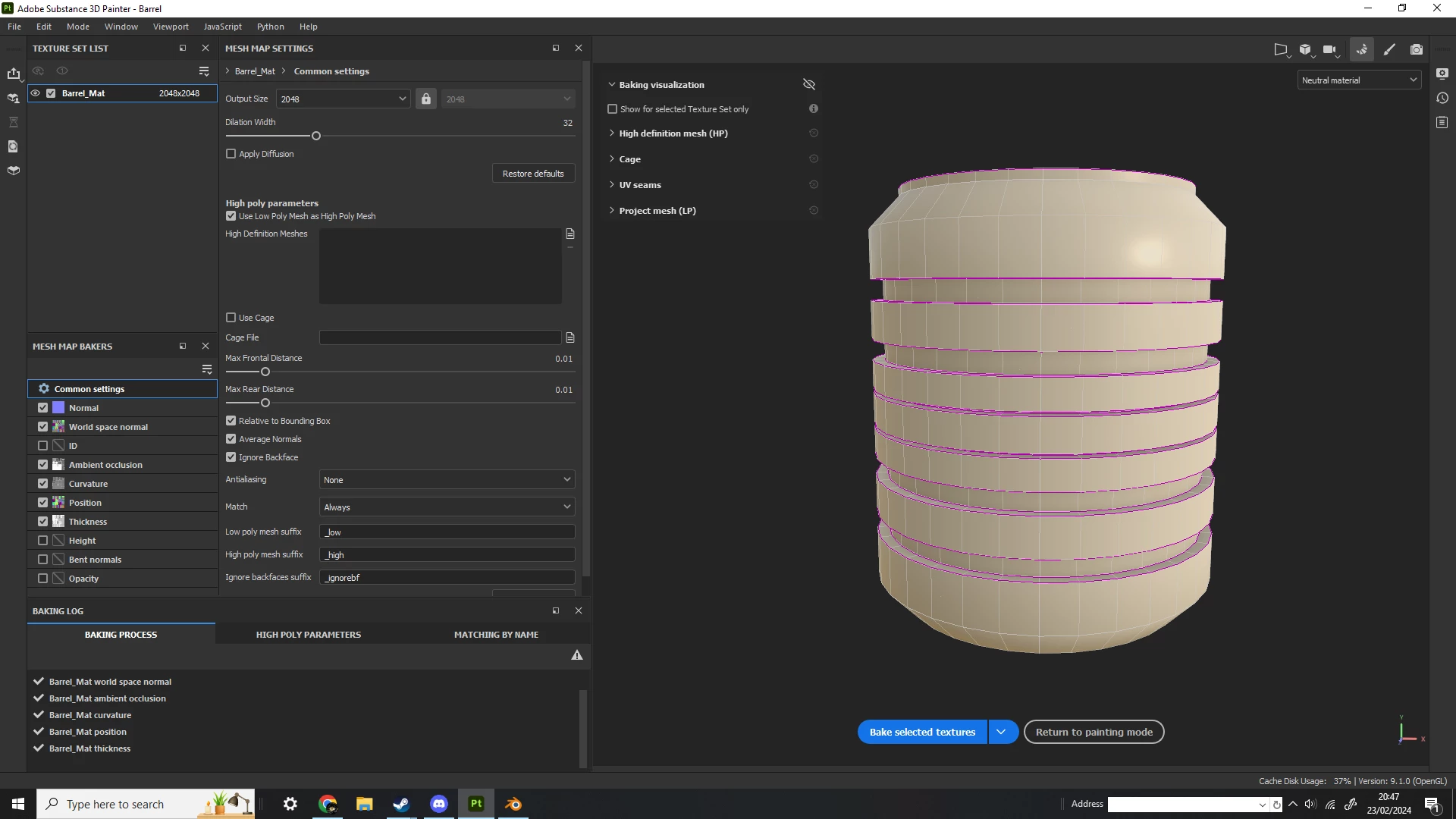Open High Definition Meshes file browser icon
This screenshot has height=819, width=1456.
point(570,234)
